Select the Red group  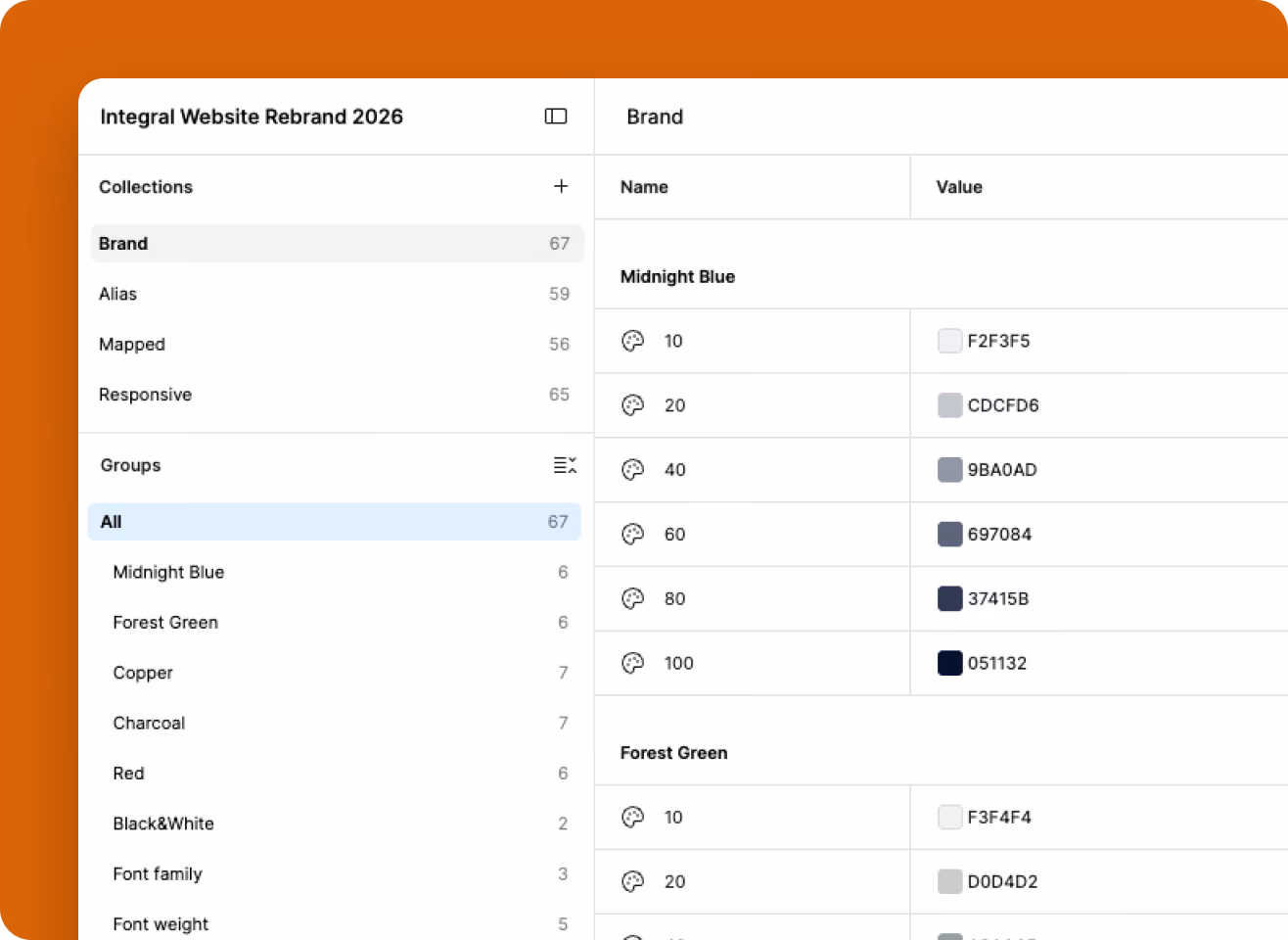(335, 774)
